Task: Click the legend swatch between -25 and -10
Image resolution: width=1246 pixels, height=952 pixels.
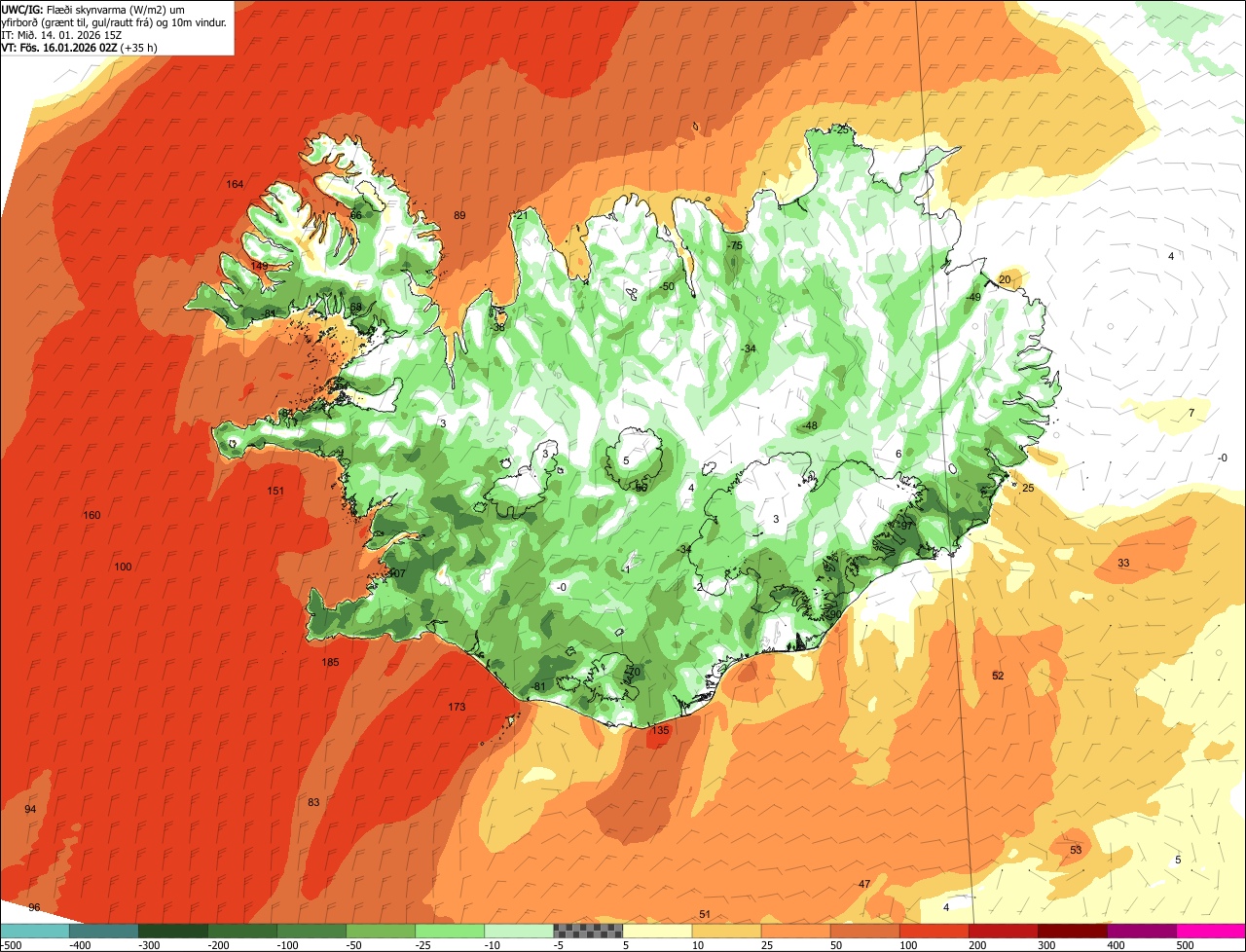Action: click(x=450, y=931)
